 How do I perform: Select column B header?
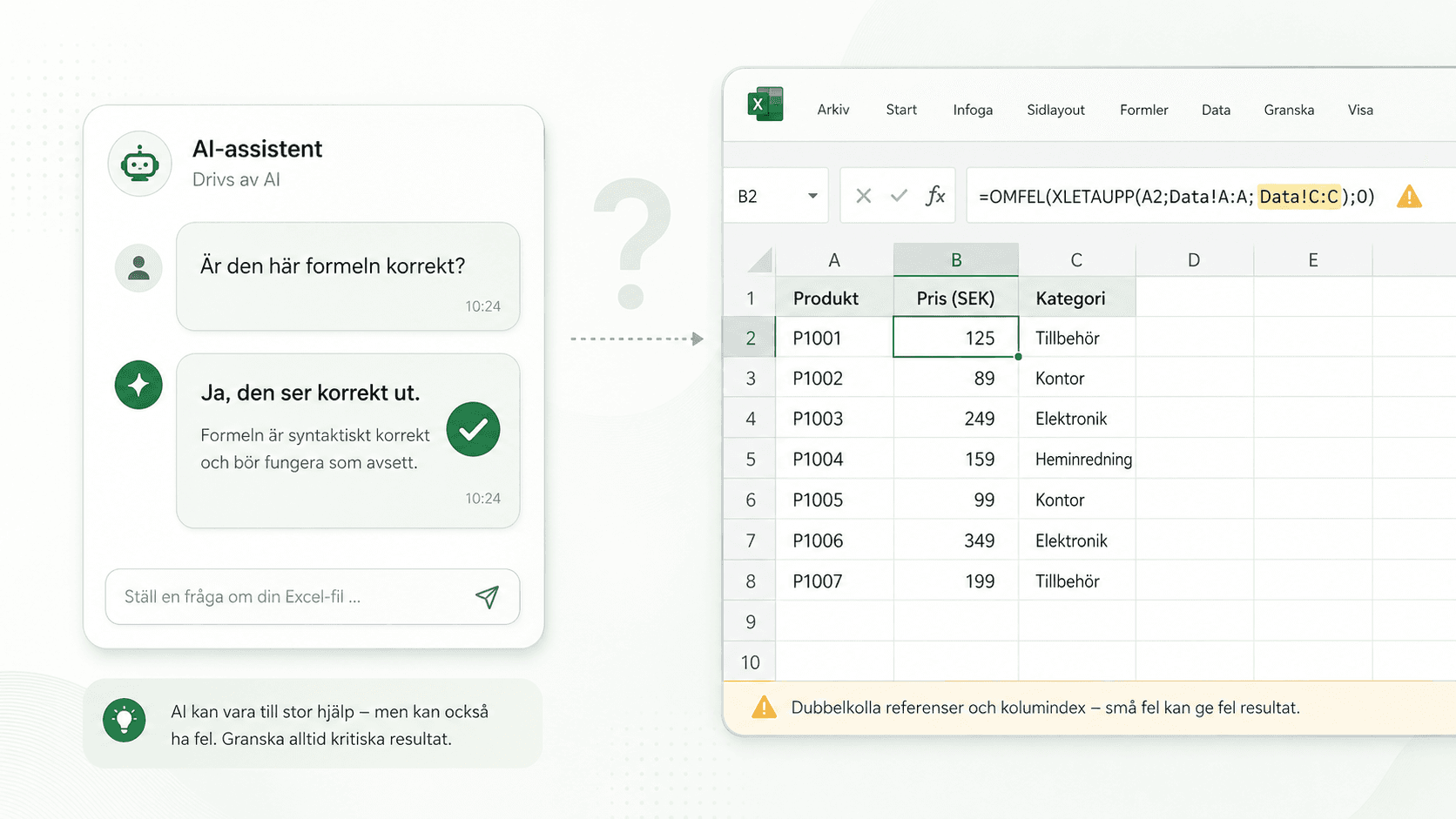click(x=956, y=260)
